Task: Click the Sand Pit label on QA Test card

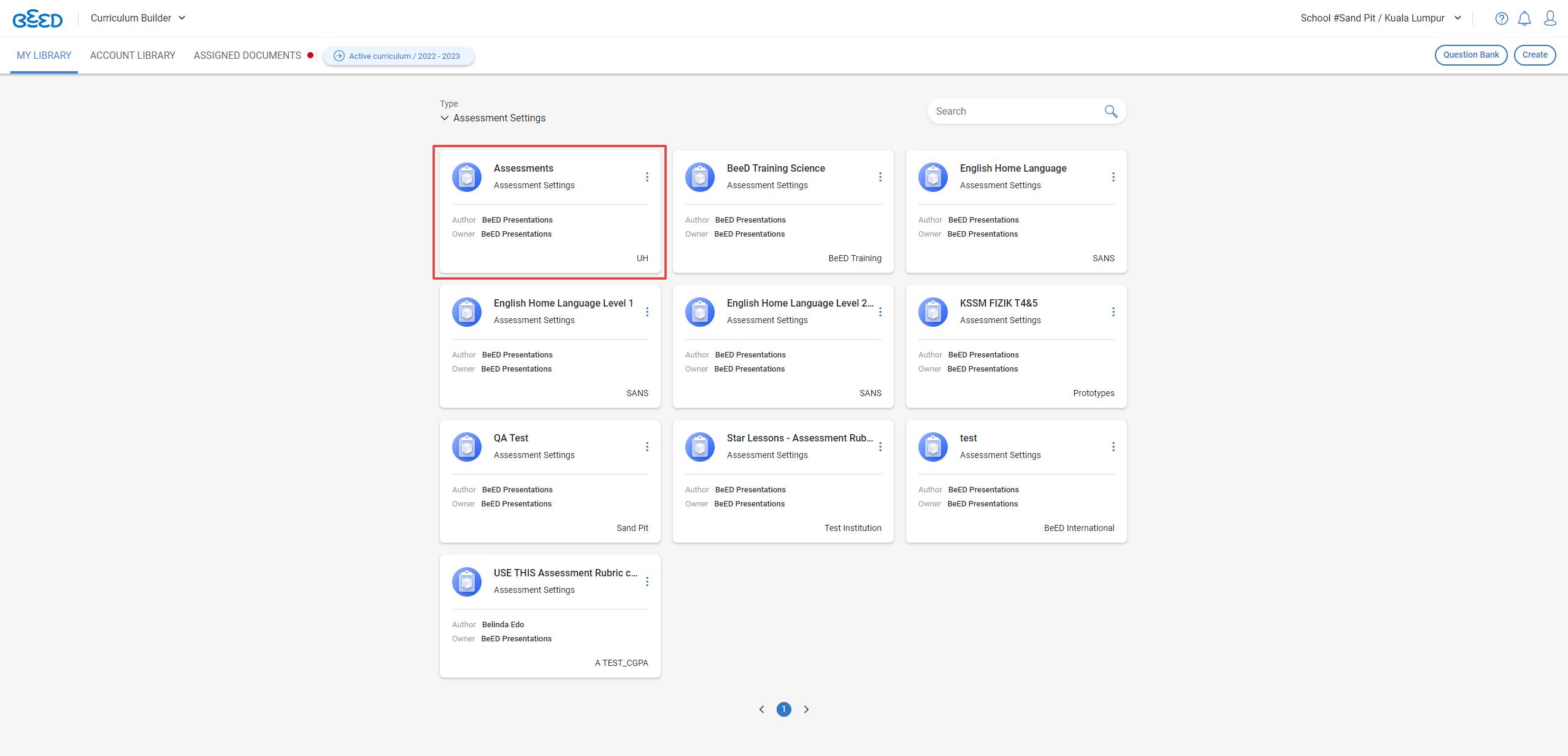Action: (x=632, y=528)
